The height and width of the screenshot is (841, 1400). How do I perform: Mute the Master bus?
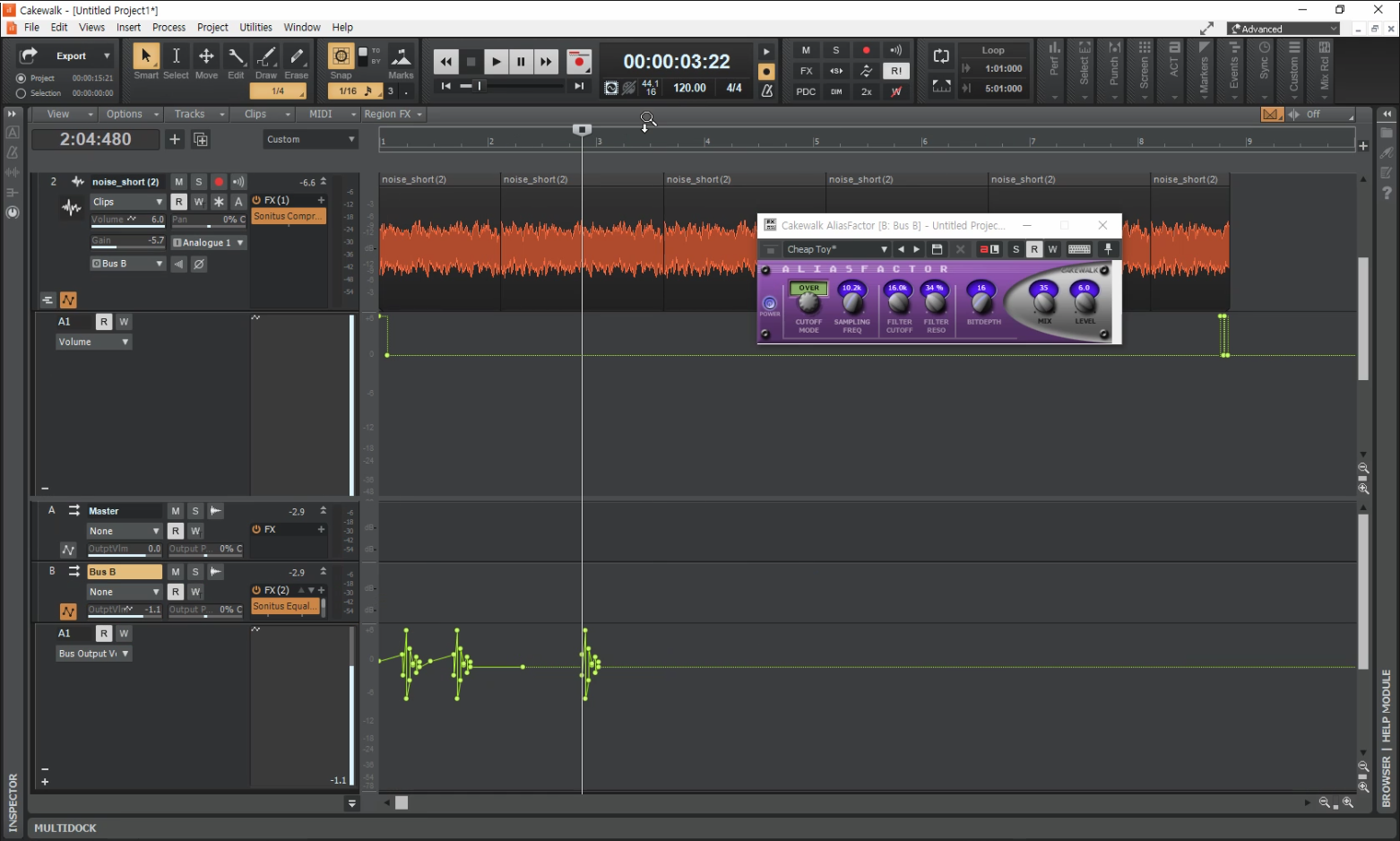click(176, 511)
